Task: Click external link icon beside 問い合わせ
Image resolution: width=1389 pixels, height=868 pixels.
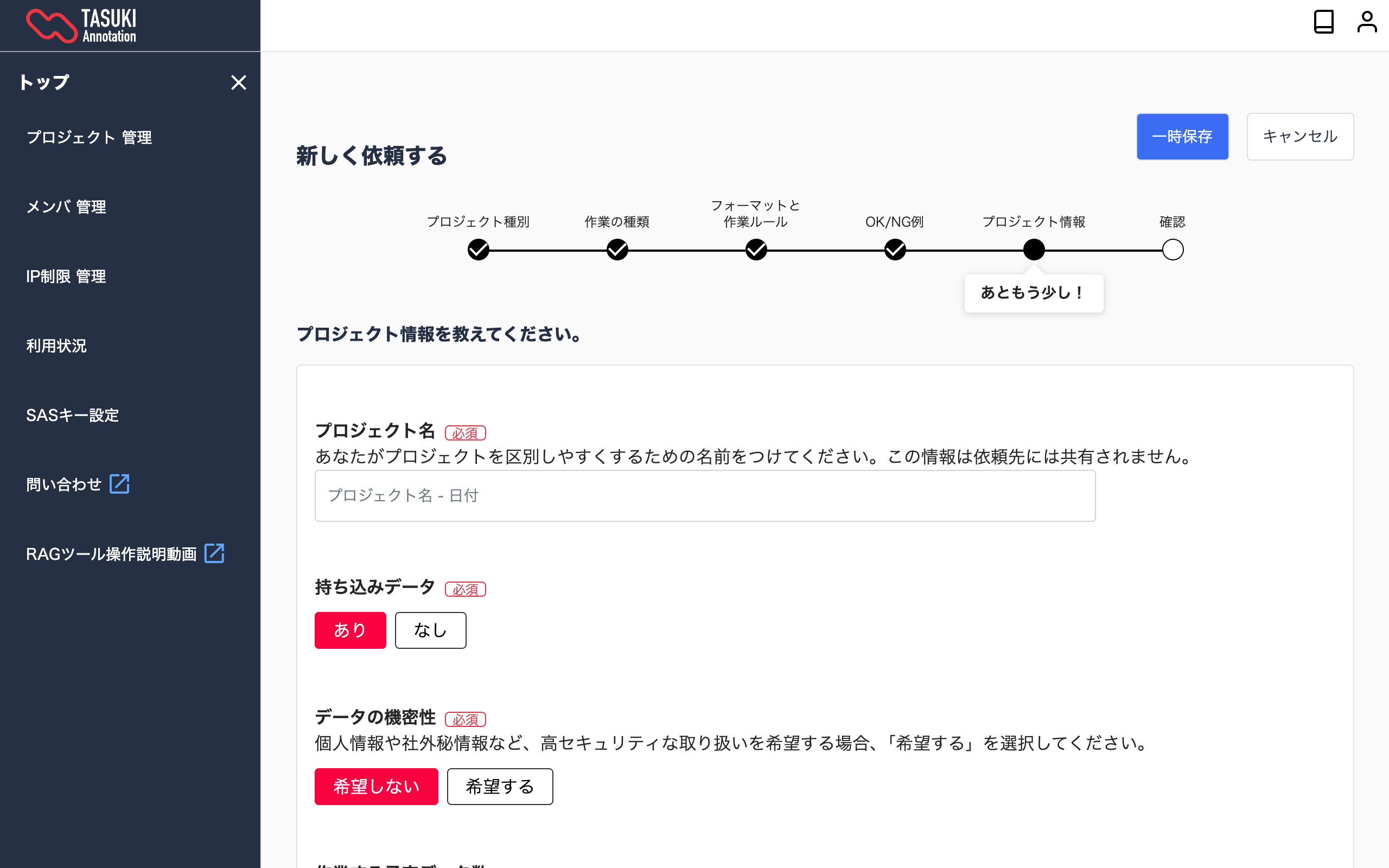Action: (119, 484)
